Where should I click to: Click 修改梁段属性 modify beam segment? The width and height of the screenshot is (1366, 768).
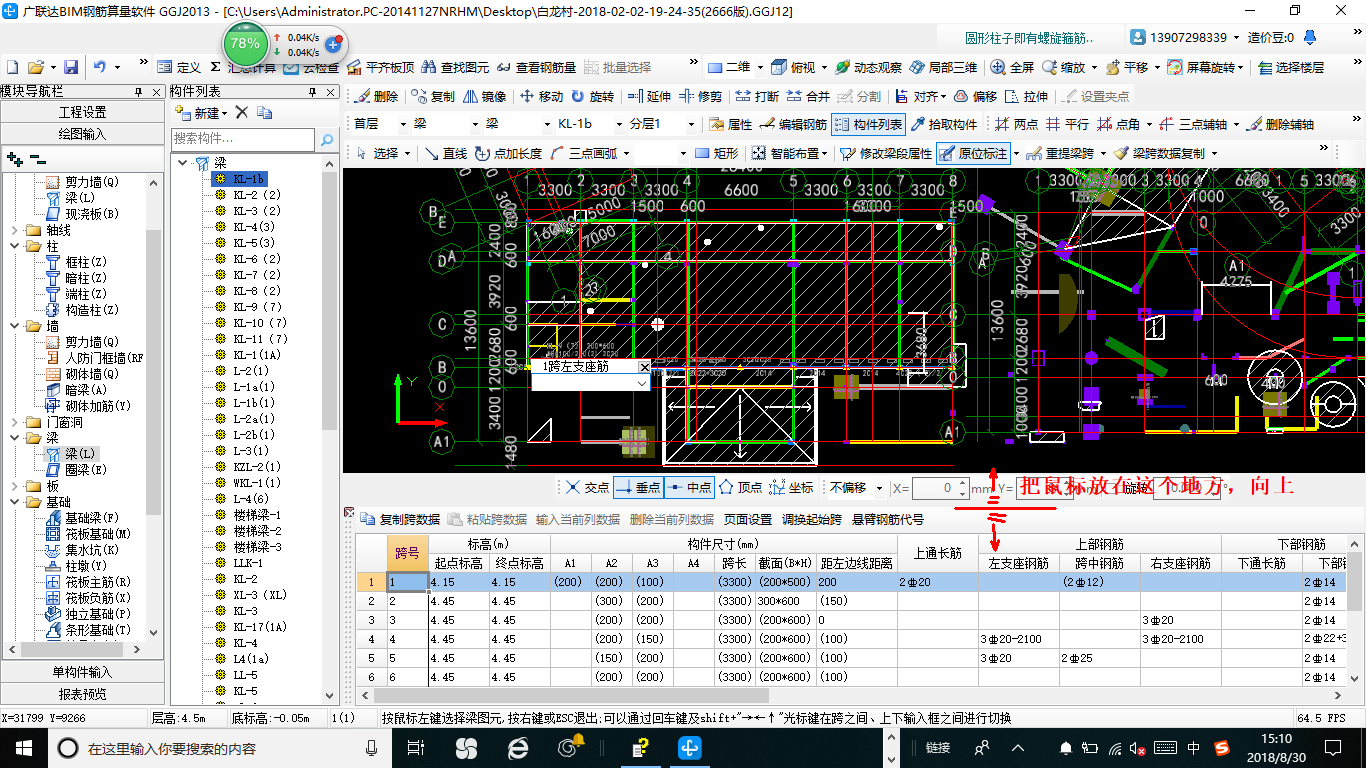(886, 153)
